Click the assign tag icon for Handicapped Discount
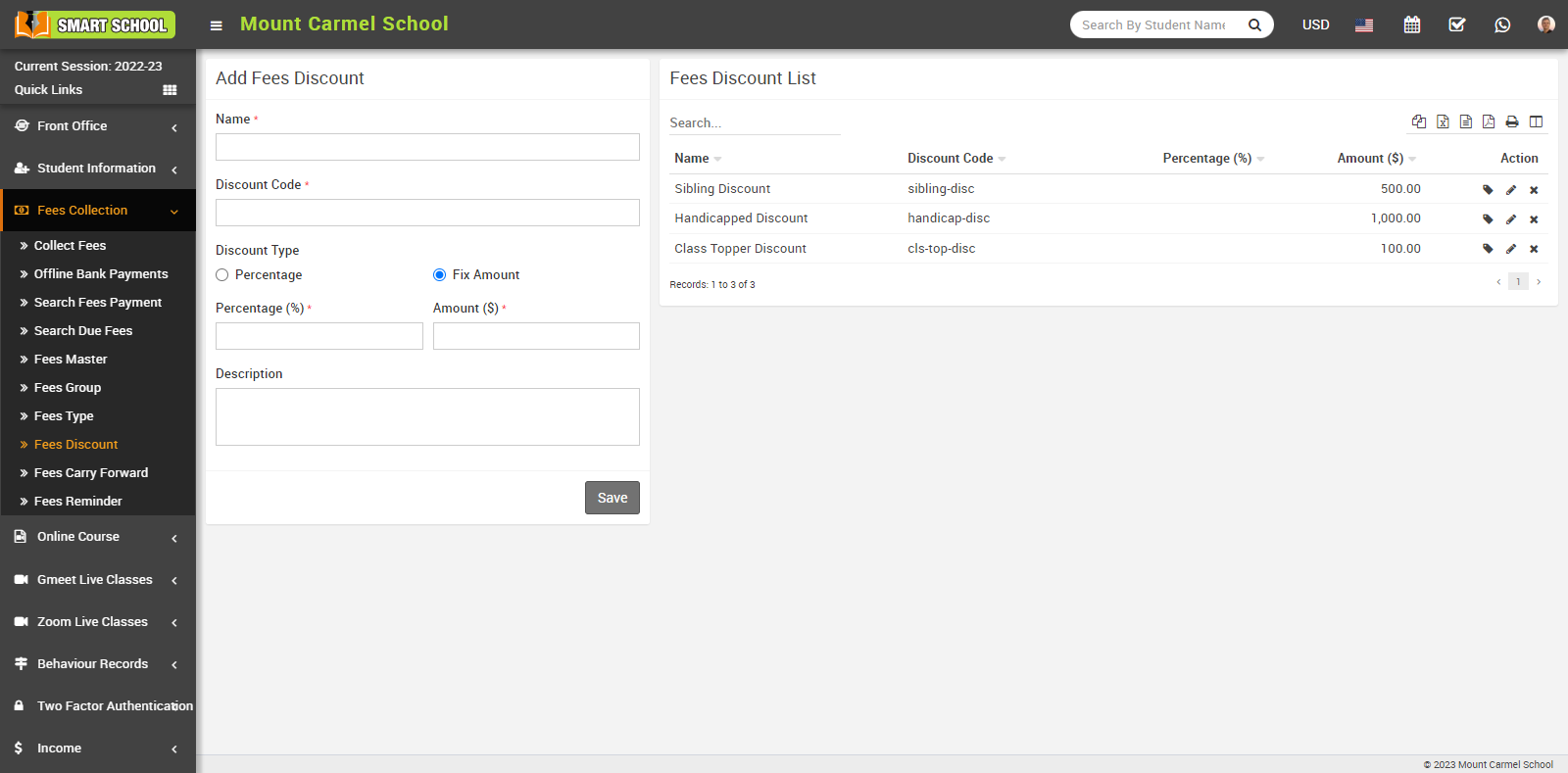Viewport: 1568px width, 773px height. point(1488,219)
